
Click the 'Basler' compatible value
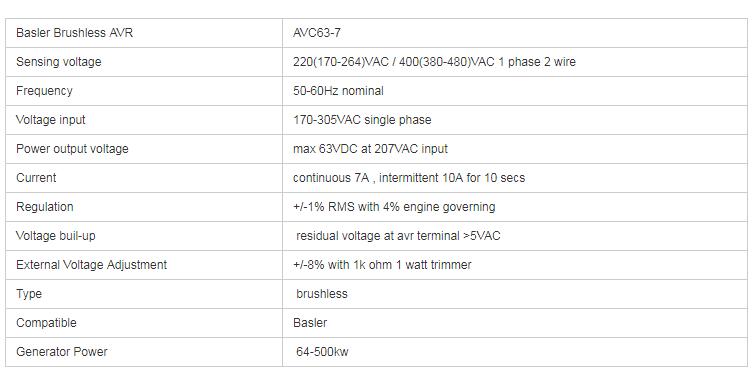point(310,323)
